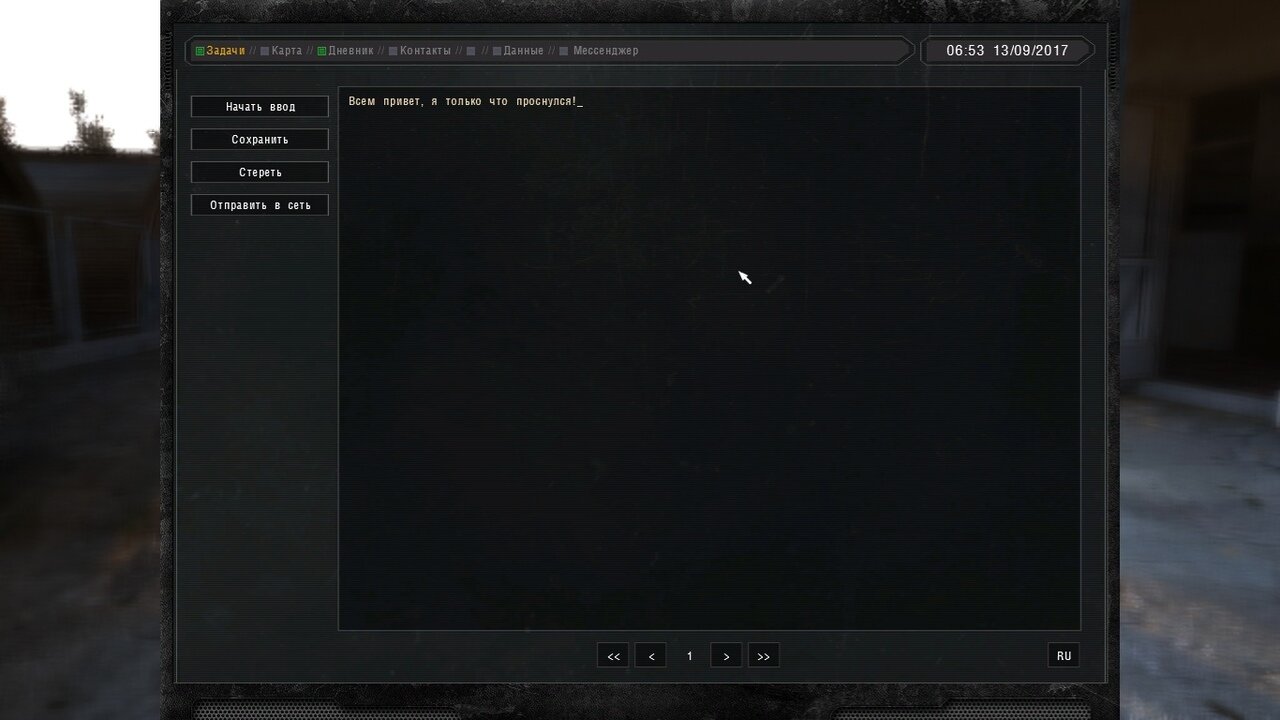This screenshot has height=720, width=1280.
Task: Click the gray square beside Карта
Action: [265, 51]
